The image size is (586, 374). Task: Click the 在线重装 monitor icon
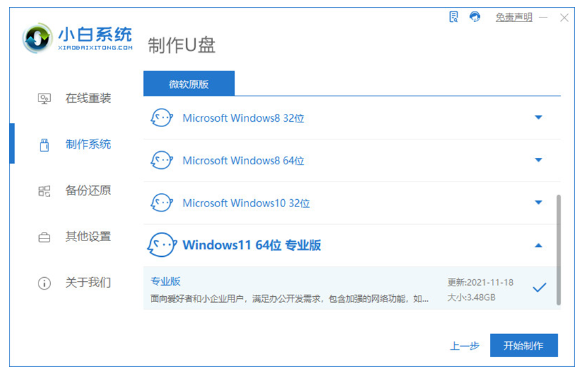click(44, 99)
